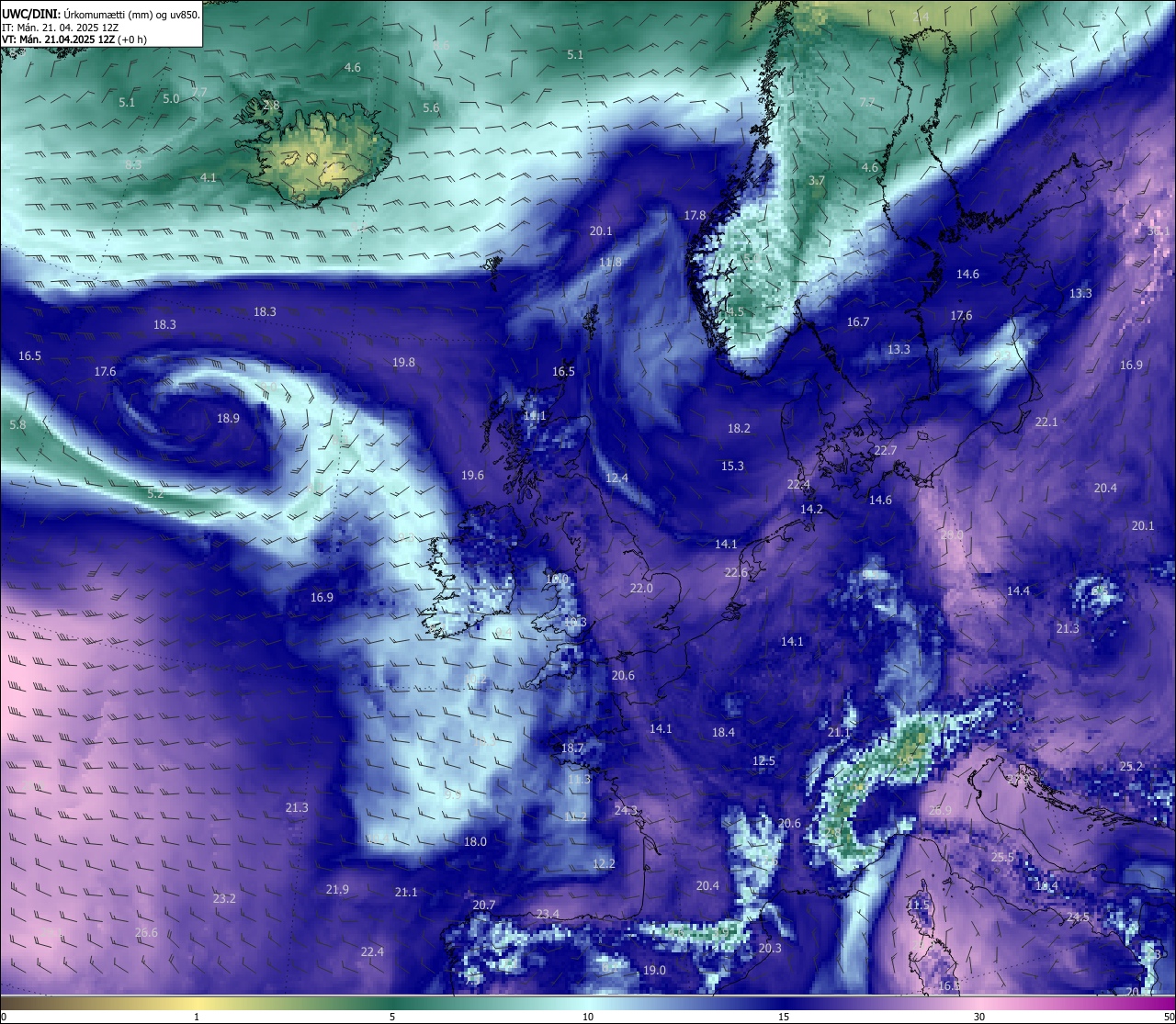Viewport: 1176px width, 1024px height.
Task: Click the 12.2 value in the Bay of Biscay
Action: pos(604,864)
